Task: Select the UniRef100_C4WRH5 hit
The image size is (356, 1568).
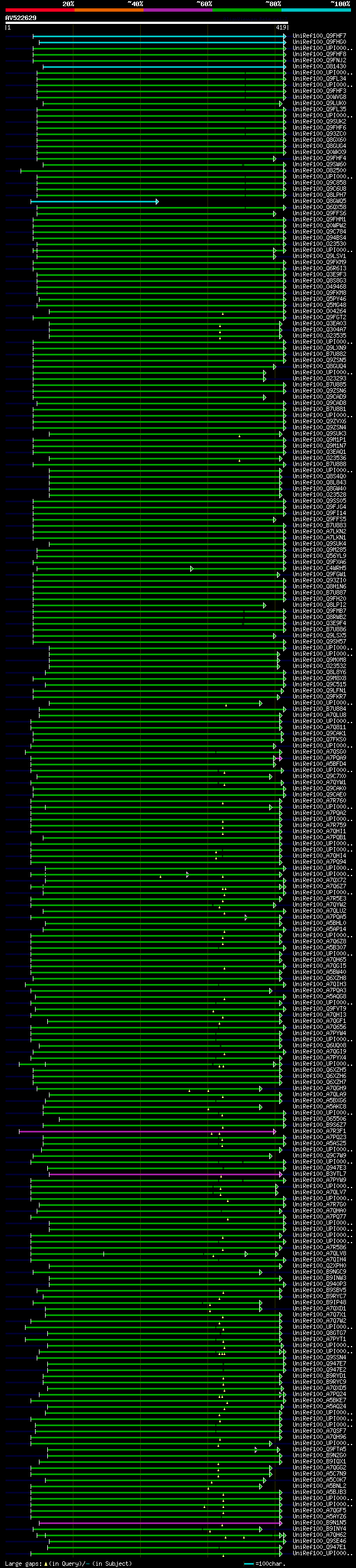Action: [x=319, y=568]
